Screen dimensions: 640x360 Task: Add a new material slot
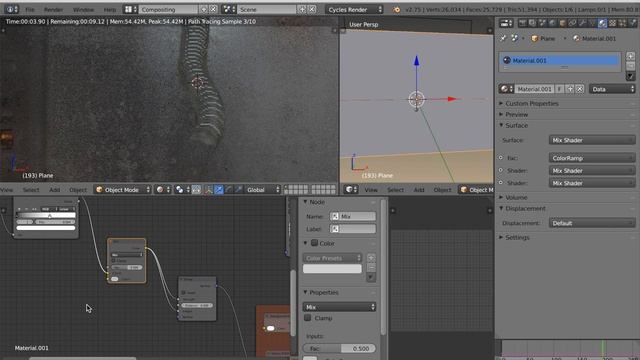(x=630, y=56)
